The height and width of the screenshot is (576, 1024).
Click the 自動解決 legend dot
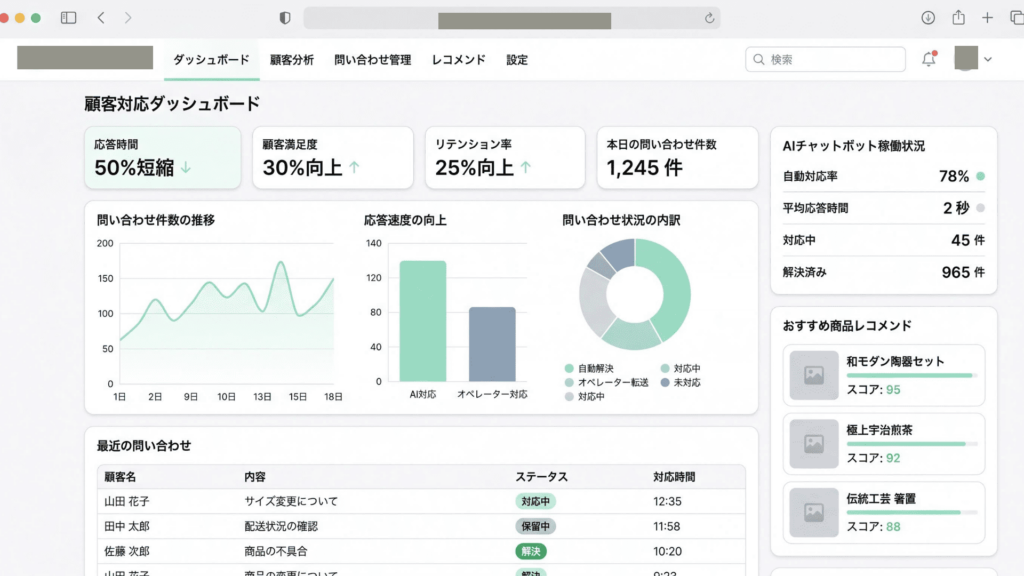point(569,368)
